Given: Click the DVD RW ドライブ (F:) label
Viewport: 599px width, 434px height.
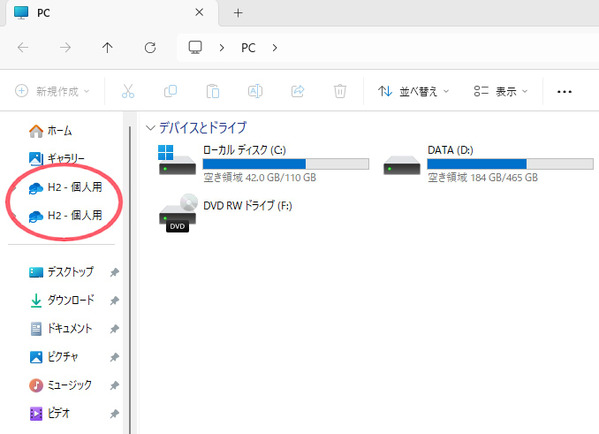Looking at the screenshot, I should click(248, 206).
